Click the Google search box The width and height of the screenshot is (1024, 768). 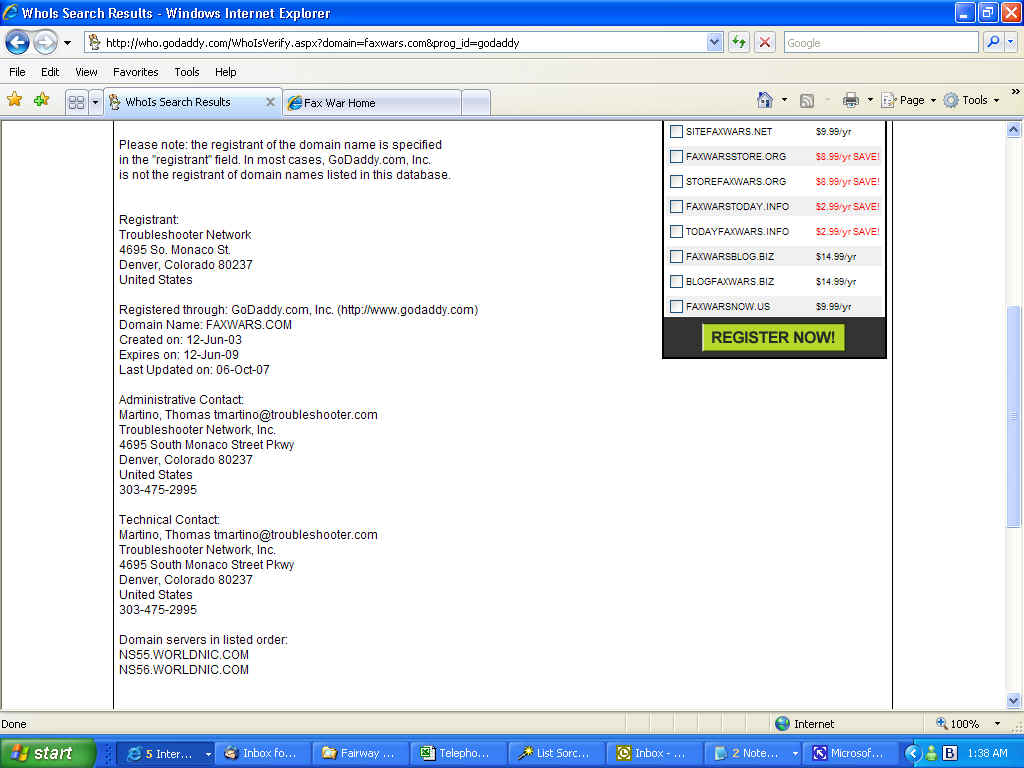tap(881, 43)
